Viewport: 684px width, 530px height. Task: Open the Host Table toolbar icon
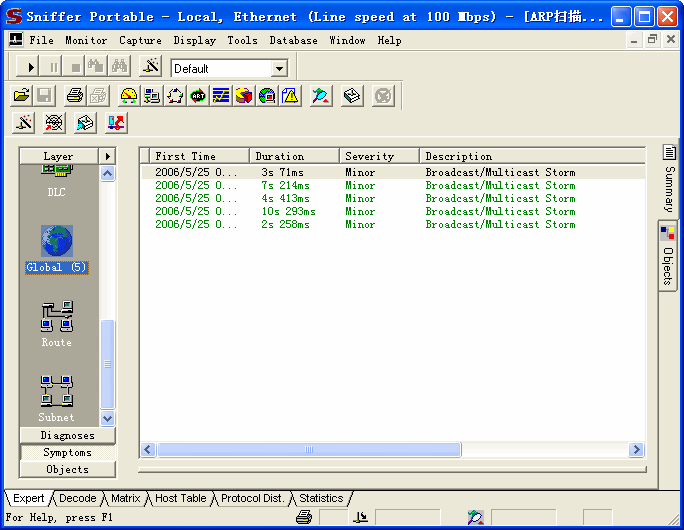tap(152, 96)
